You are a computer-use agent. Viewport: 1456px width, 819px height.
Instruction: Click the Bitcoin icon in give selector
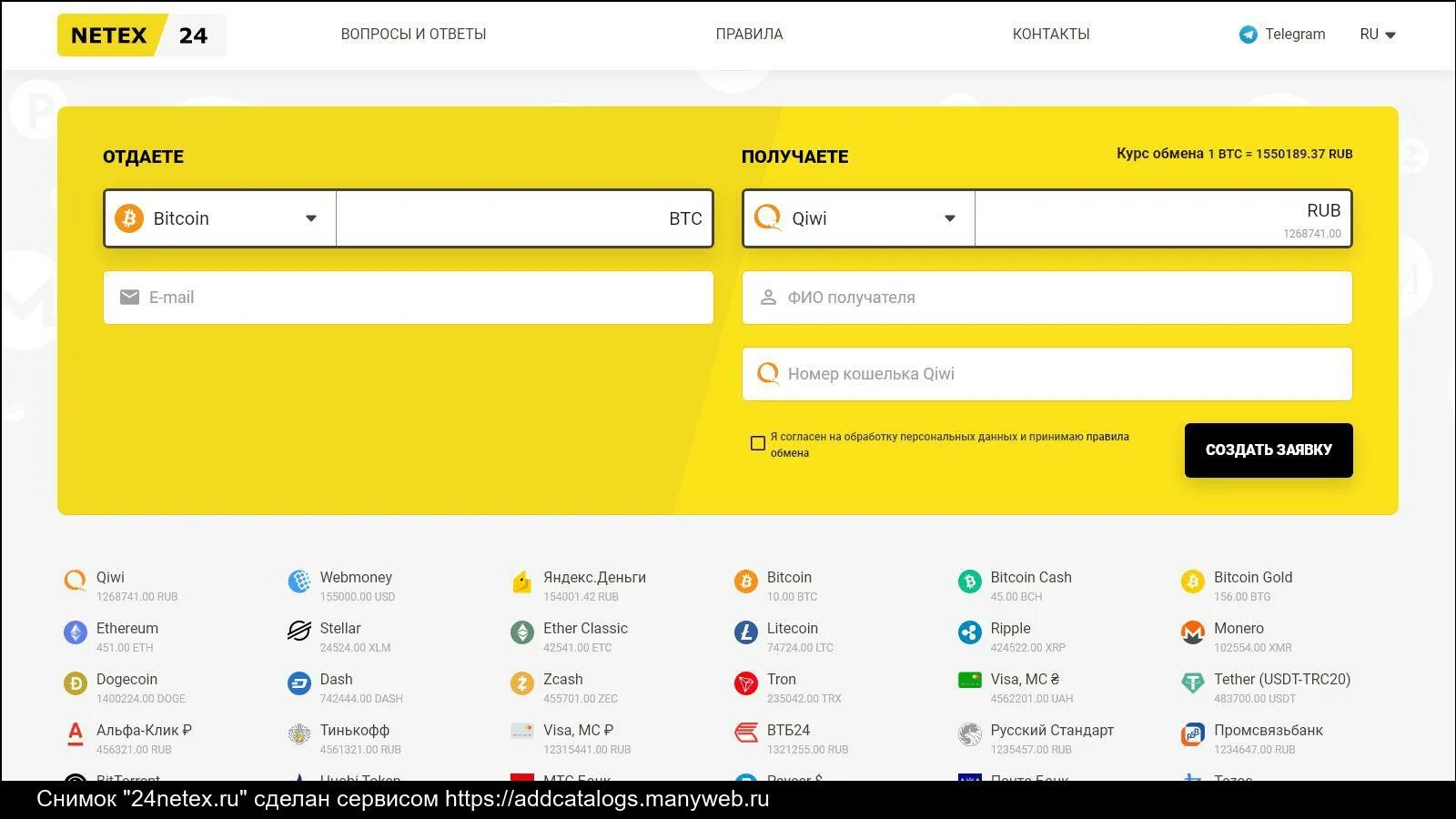tap(129, 218)
